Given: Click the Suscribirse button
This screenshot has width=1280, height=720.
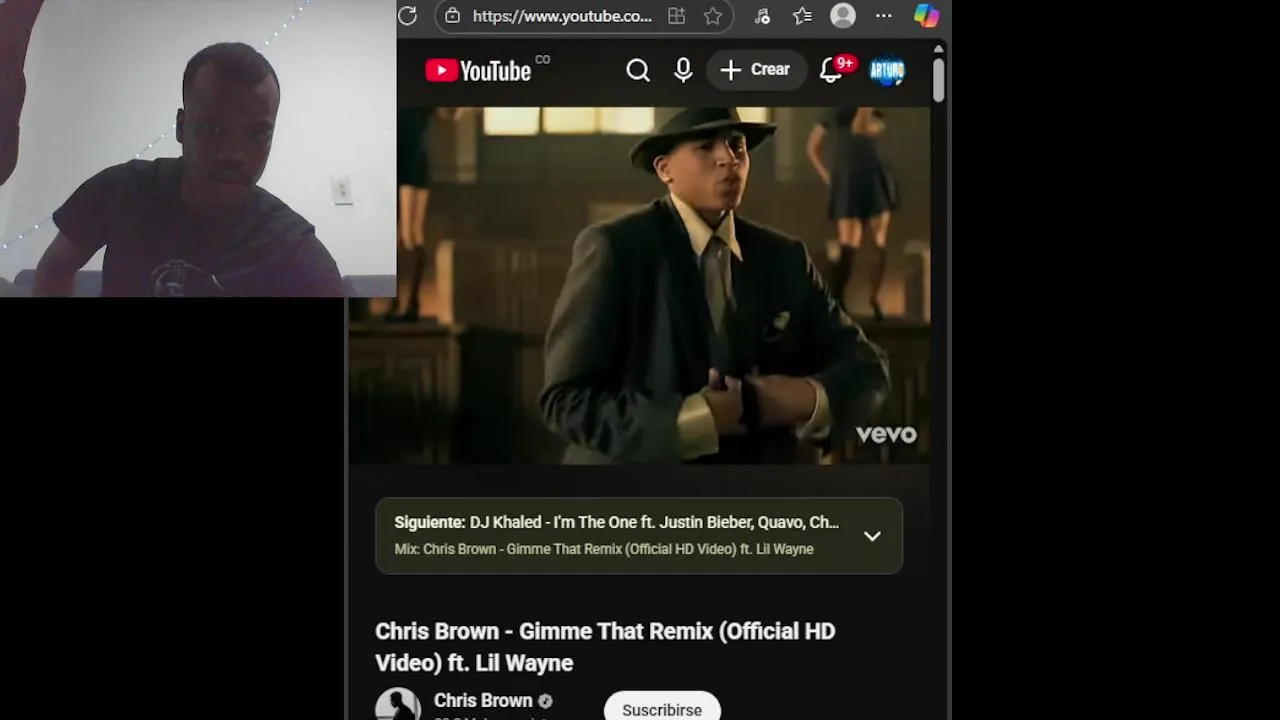Looking at the screenshot, I should click(662, 708).
